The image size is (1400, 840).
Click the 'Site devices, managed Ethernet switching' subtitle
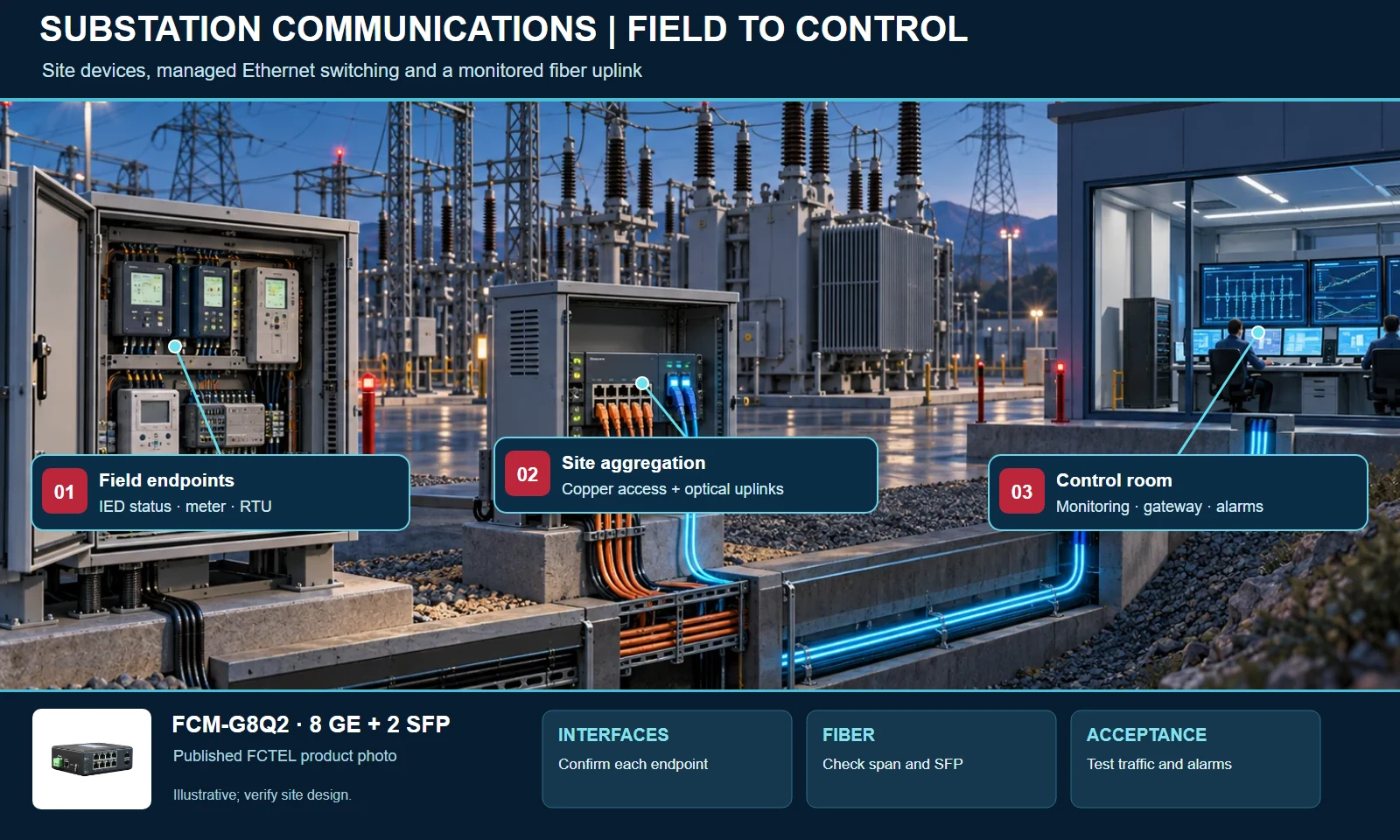pyautogui.click(x=341, y=71)
